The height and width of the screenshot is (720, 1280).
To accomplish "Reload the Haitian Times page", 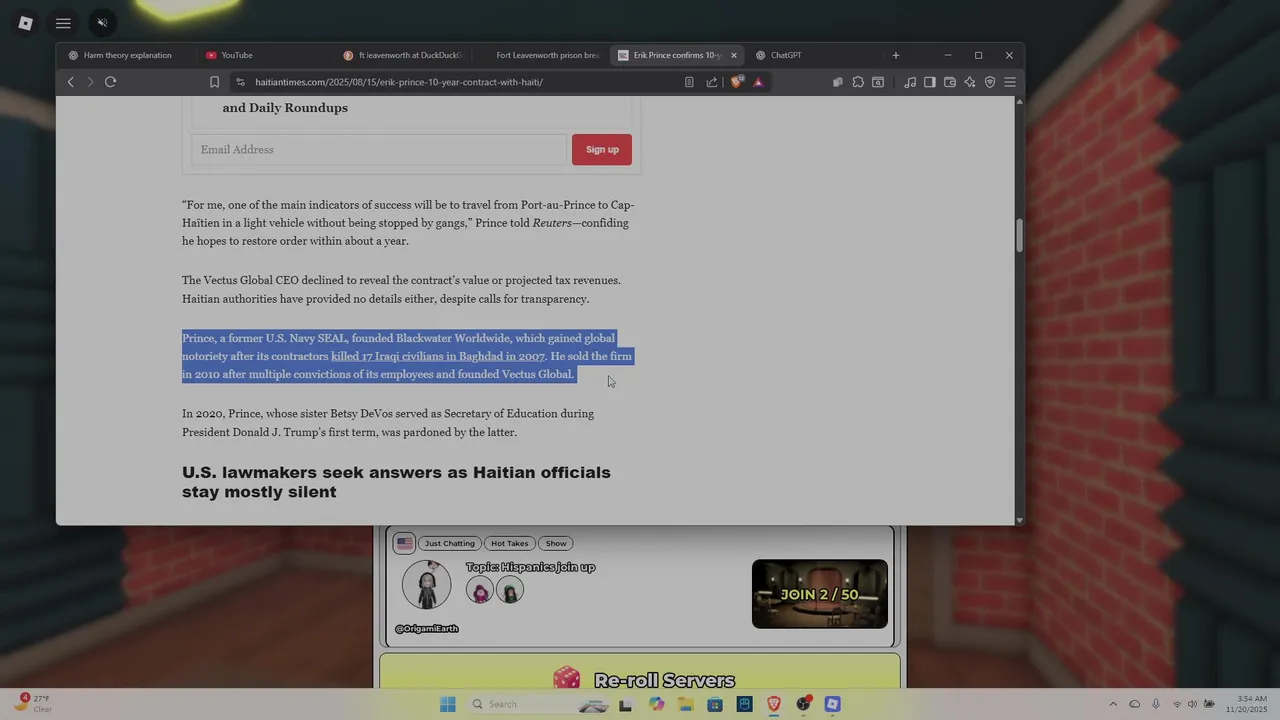I will point(111,82).
